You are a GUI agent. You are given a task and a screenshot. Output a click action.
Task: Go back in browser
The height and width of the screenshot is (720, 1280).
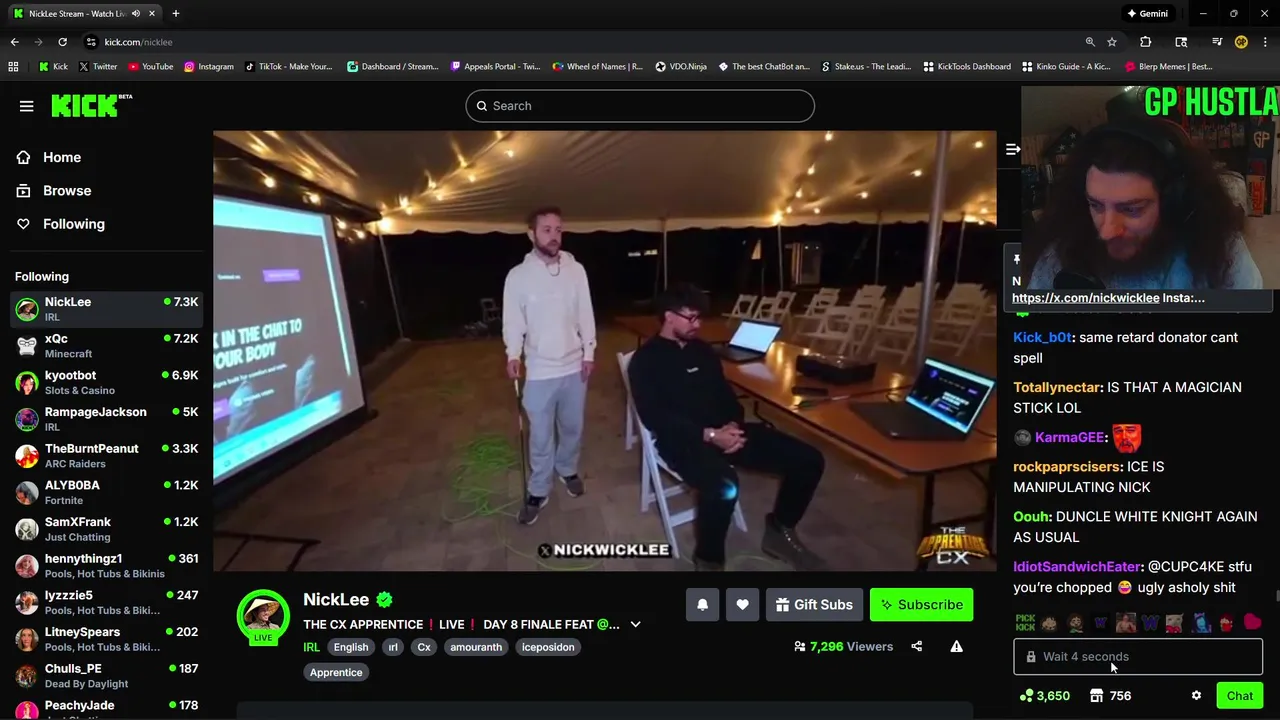click(14, 42)
